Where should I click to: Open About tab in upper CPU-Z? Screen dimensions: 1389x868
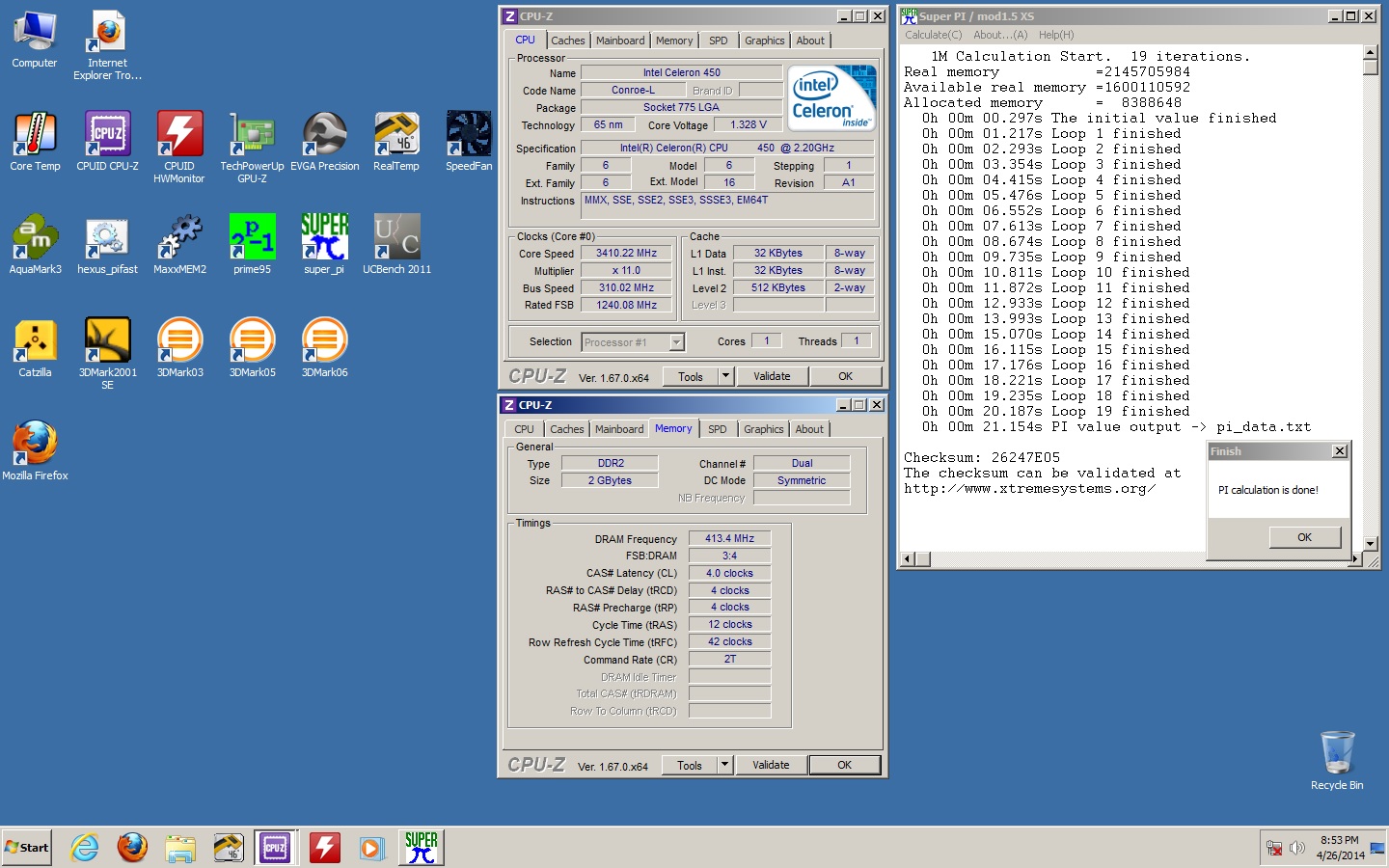tap(810, 41)
